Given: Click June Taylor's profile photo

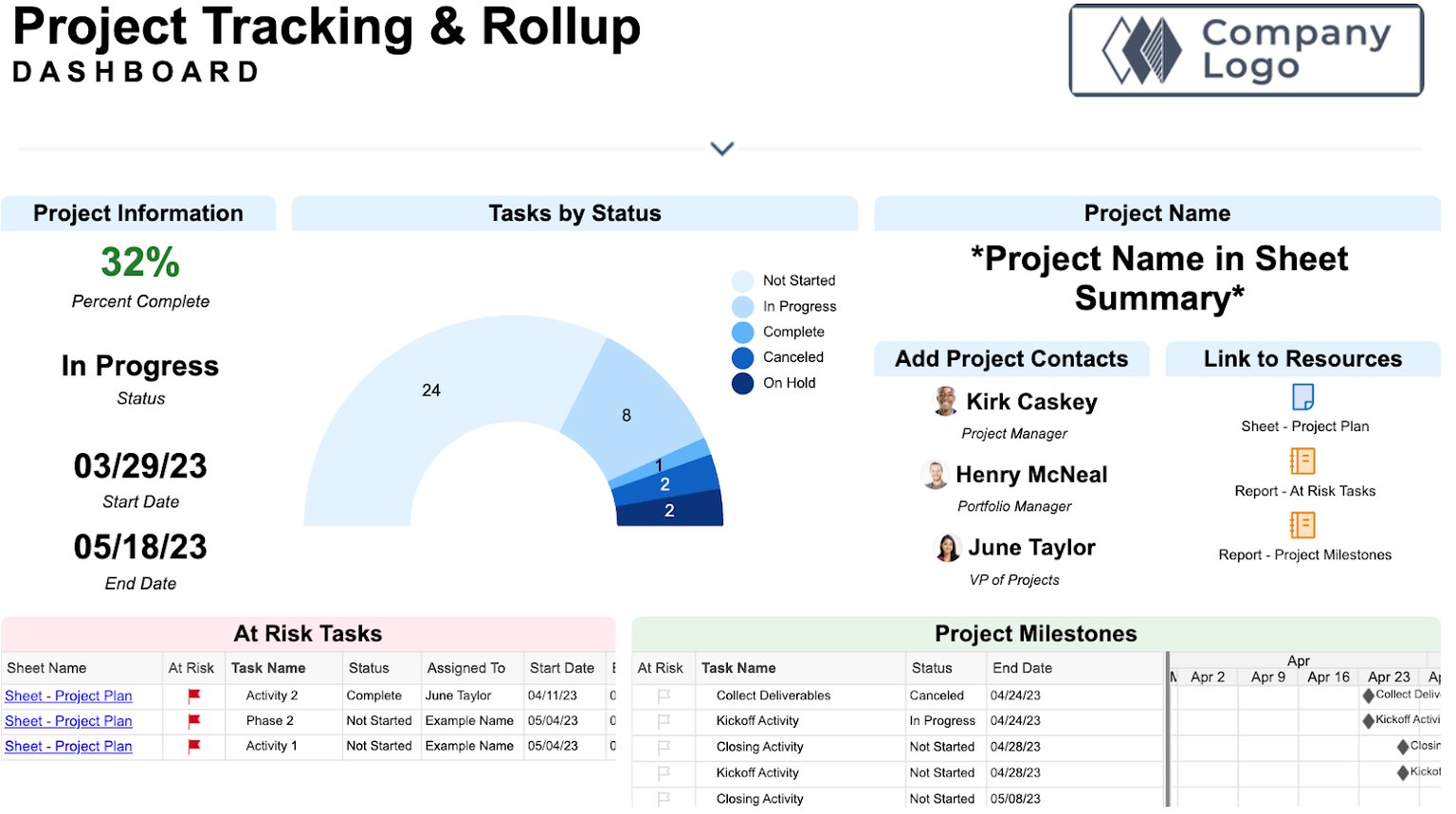Looking at the screenshot, I should point(947,548).
